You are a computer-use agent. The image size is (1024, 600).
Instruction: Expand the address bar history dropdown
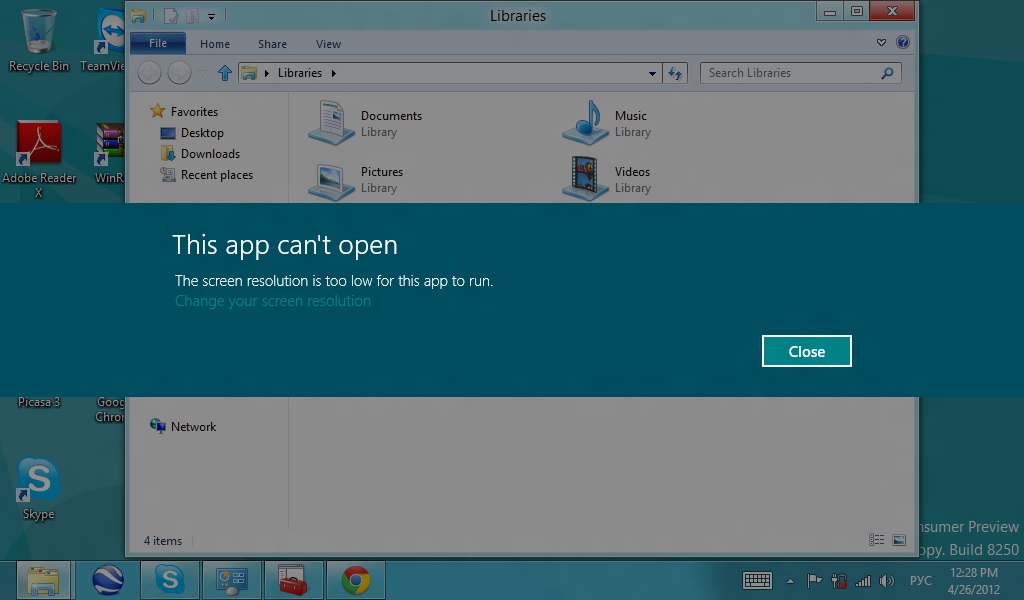tap(652, 73)
